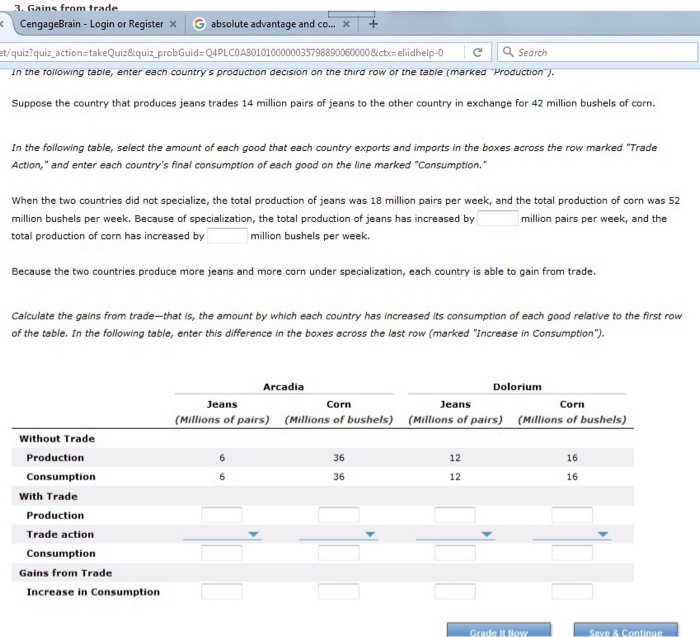Screen dimensions: 700x637
Task: Close the CengageBrain Login or Register tab
Action: (173, 24)
